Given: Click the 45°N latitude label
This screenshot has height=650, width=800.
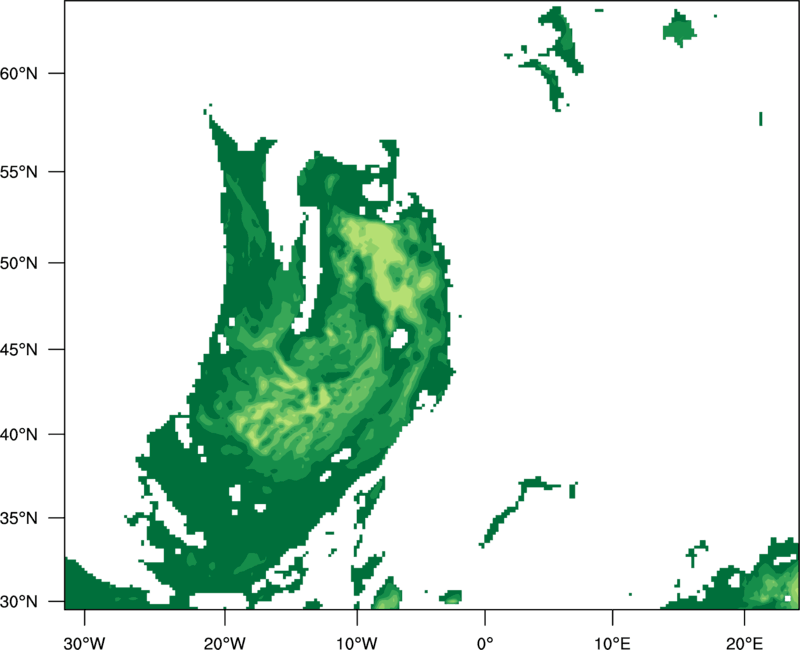Looking at the screenshot, I should click(18, 350).
